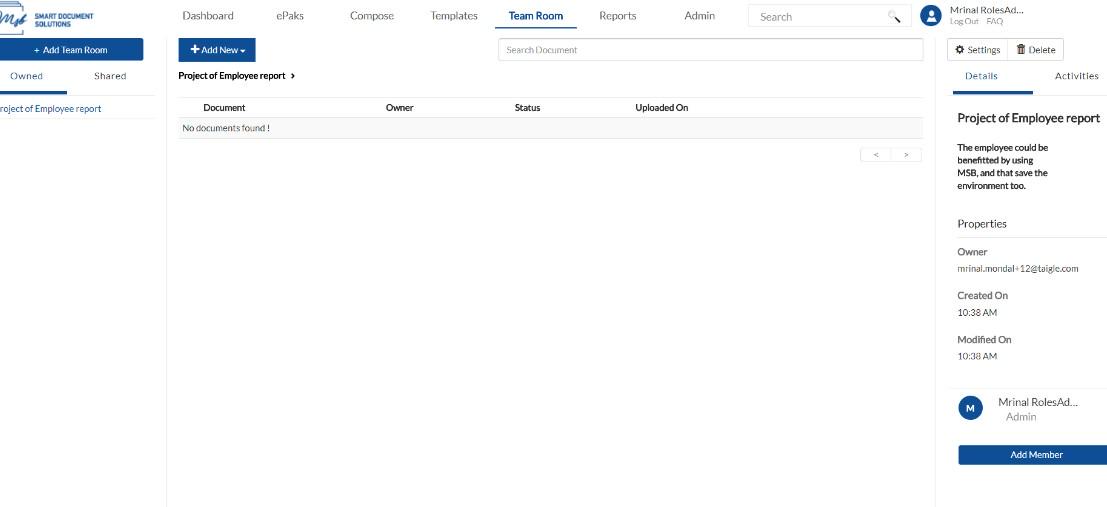
Task: Click the owner email mrinal.mondal+12@taigle.com
Action: (x=1017, y=269)
